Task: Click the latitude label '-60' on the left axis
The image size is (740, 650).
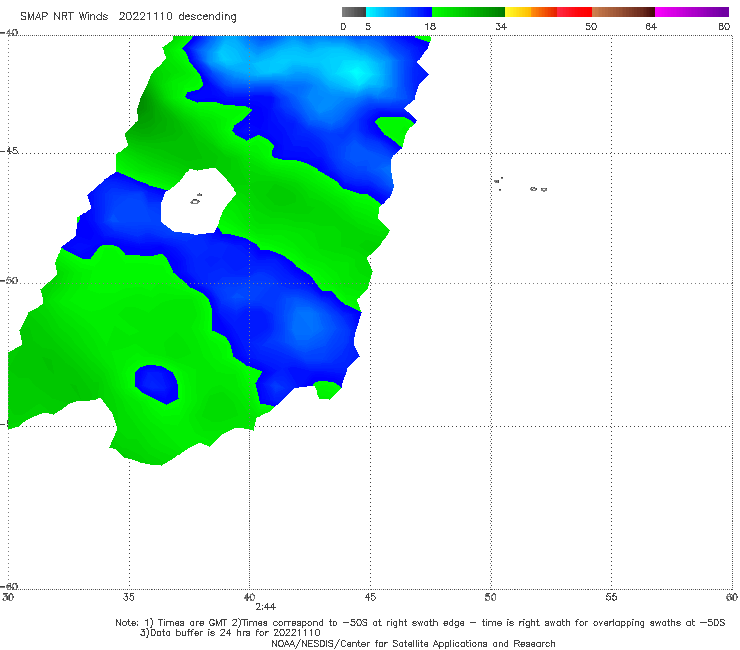Action: [9, 586]
